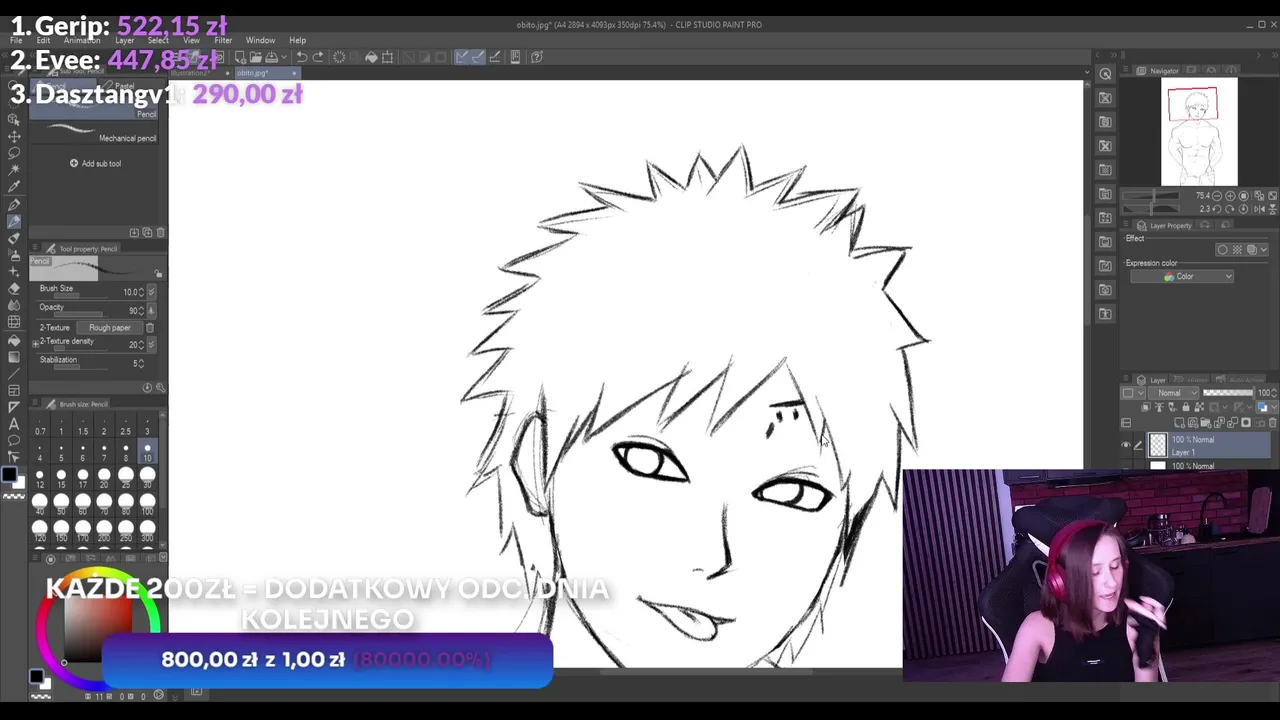The image size is (1280, 720).
Task: Select the Move layer tool
Action: tap(14, 135)
